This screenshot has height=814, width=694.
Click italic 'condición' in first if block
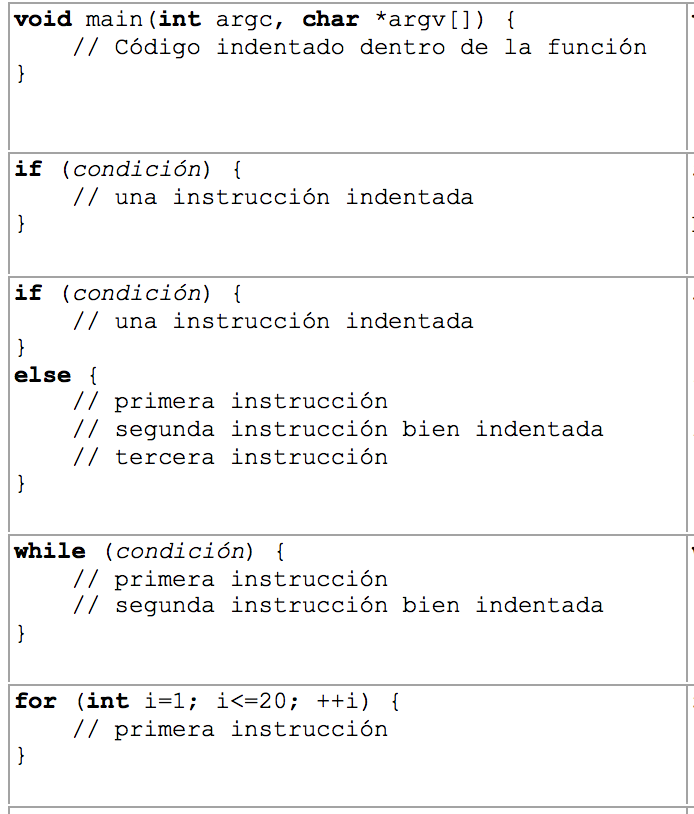tap(137, 169)
